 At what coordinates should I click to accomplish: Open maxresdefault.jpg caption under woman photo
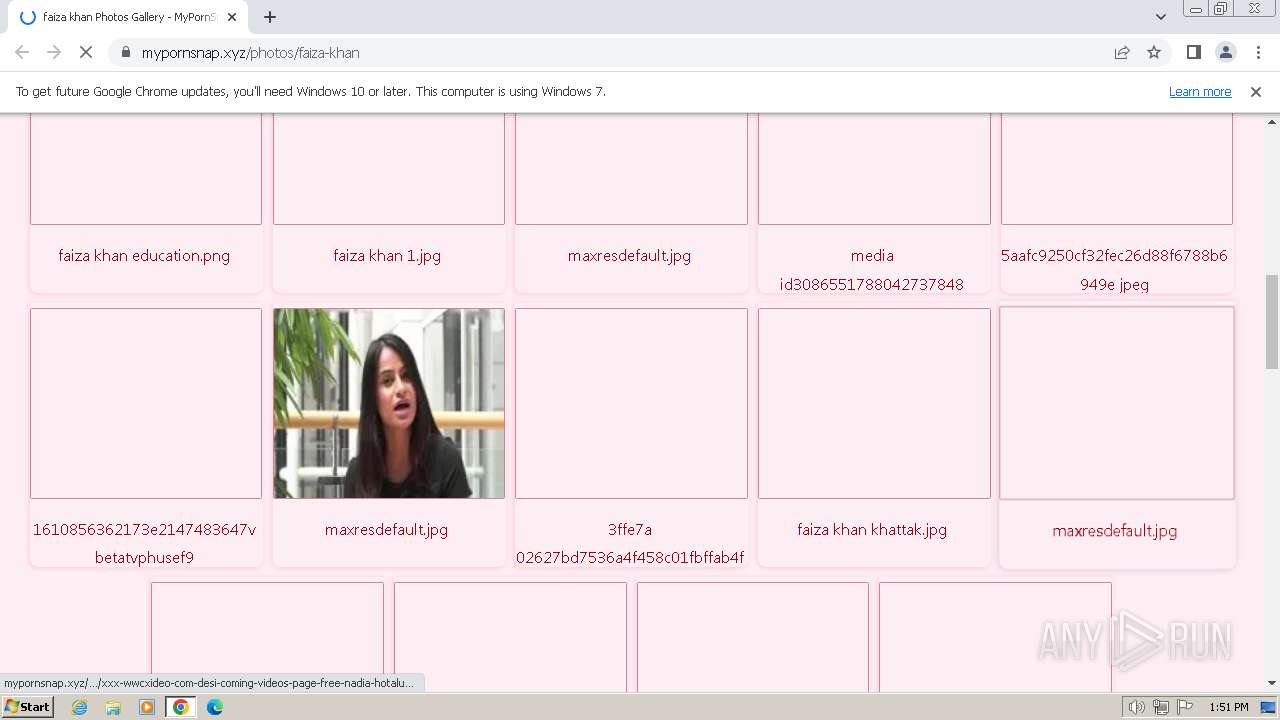tap(386, 529)
